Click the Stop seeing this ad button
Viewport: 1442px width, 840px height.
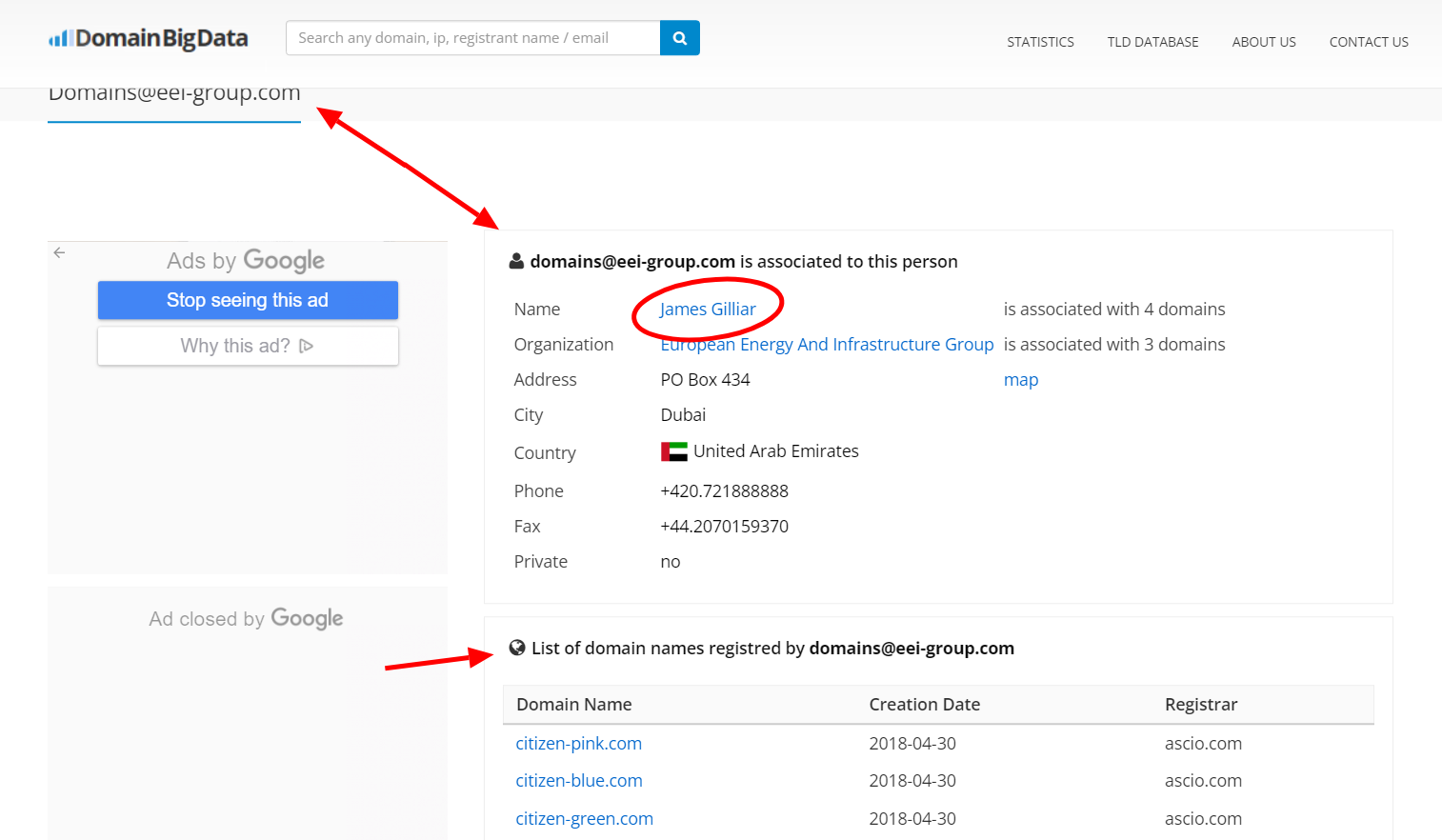pos(248,300)
